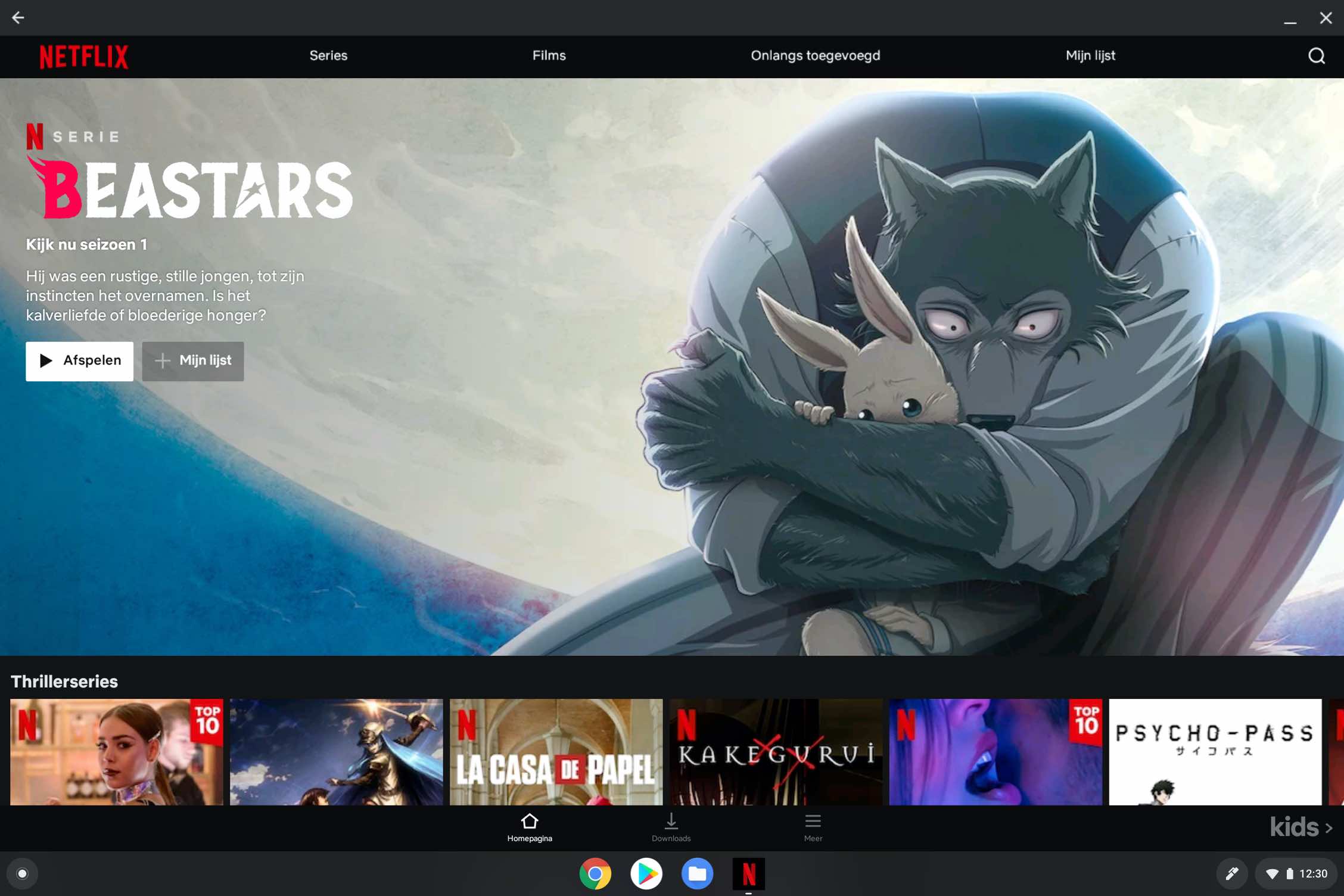Open the ChromeOS launcher button
This screenshot has height=896, width=1344.
pos(22,873)
